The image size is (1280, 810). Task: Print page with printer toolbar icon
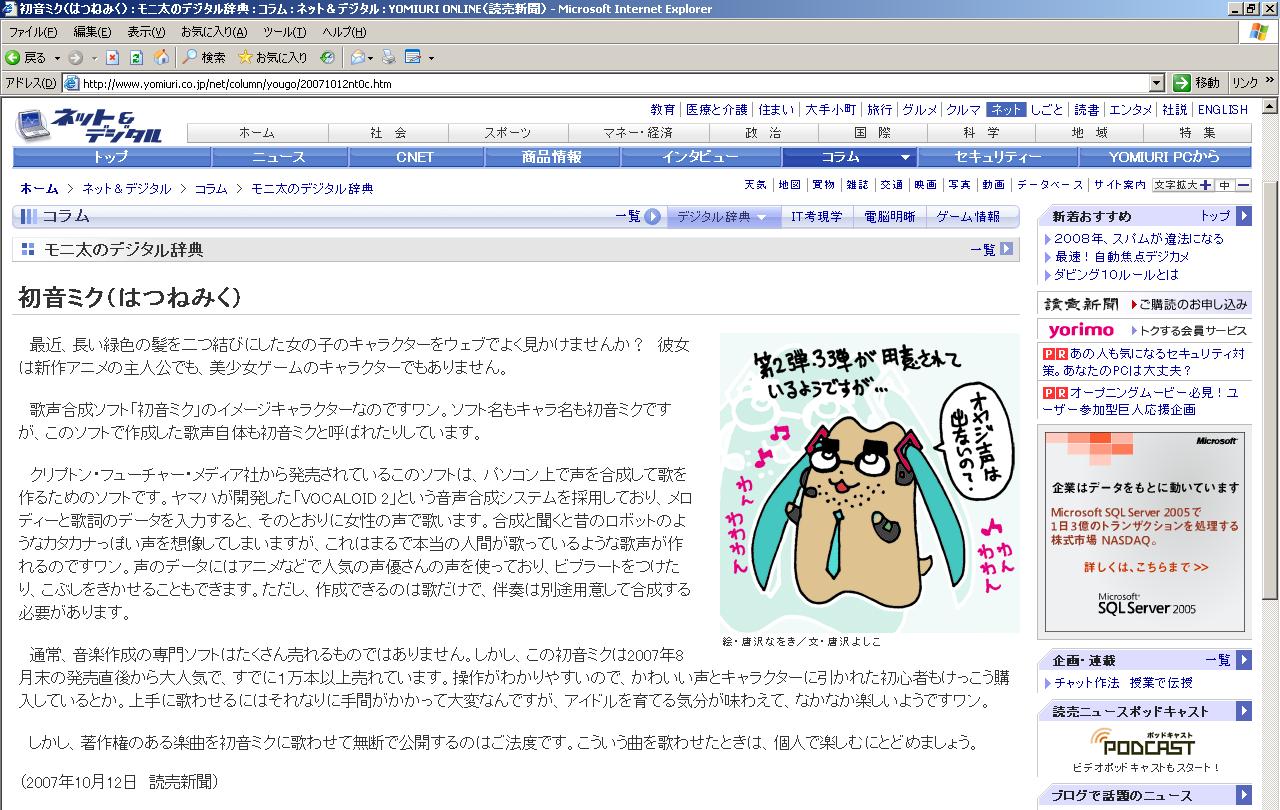(389, 58)
